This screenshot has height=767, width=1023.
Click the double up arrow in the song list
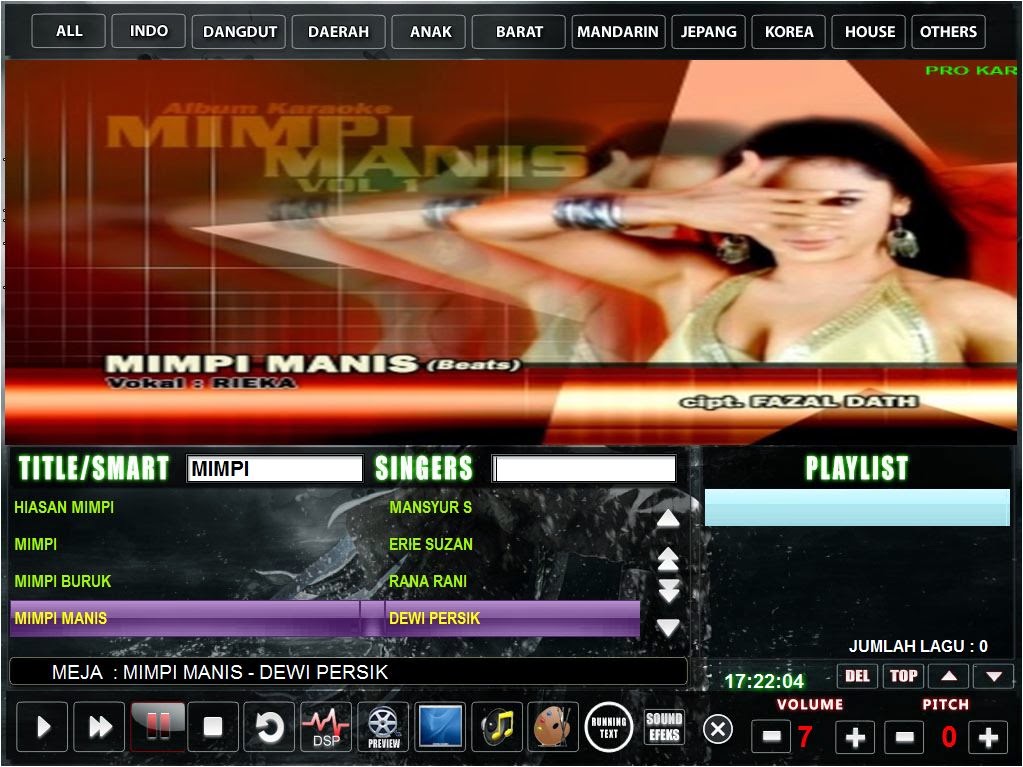(667, 559)
